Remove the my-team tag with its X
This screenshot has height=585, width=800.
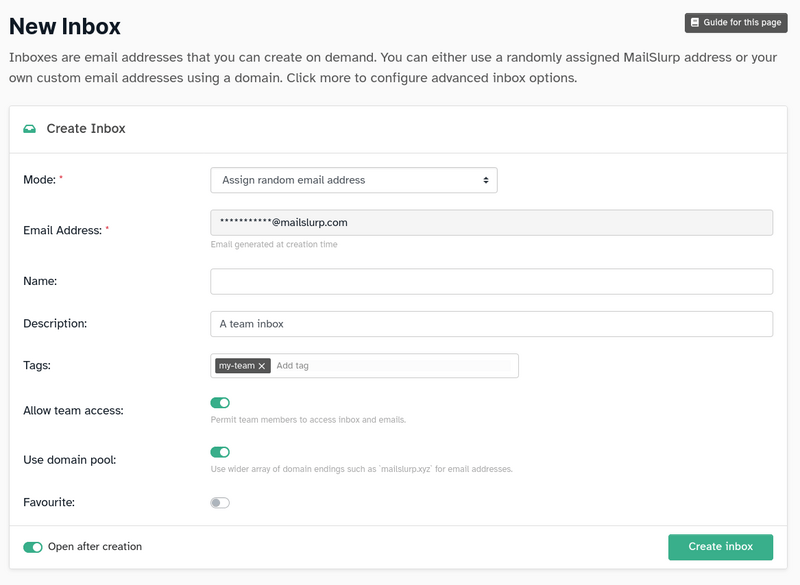pyautogui.click(x=262, y=366)
